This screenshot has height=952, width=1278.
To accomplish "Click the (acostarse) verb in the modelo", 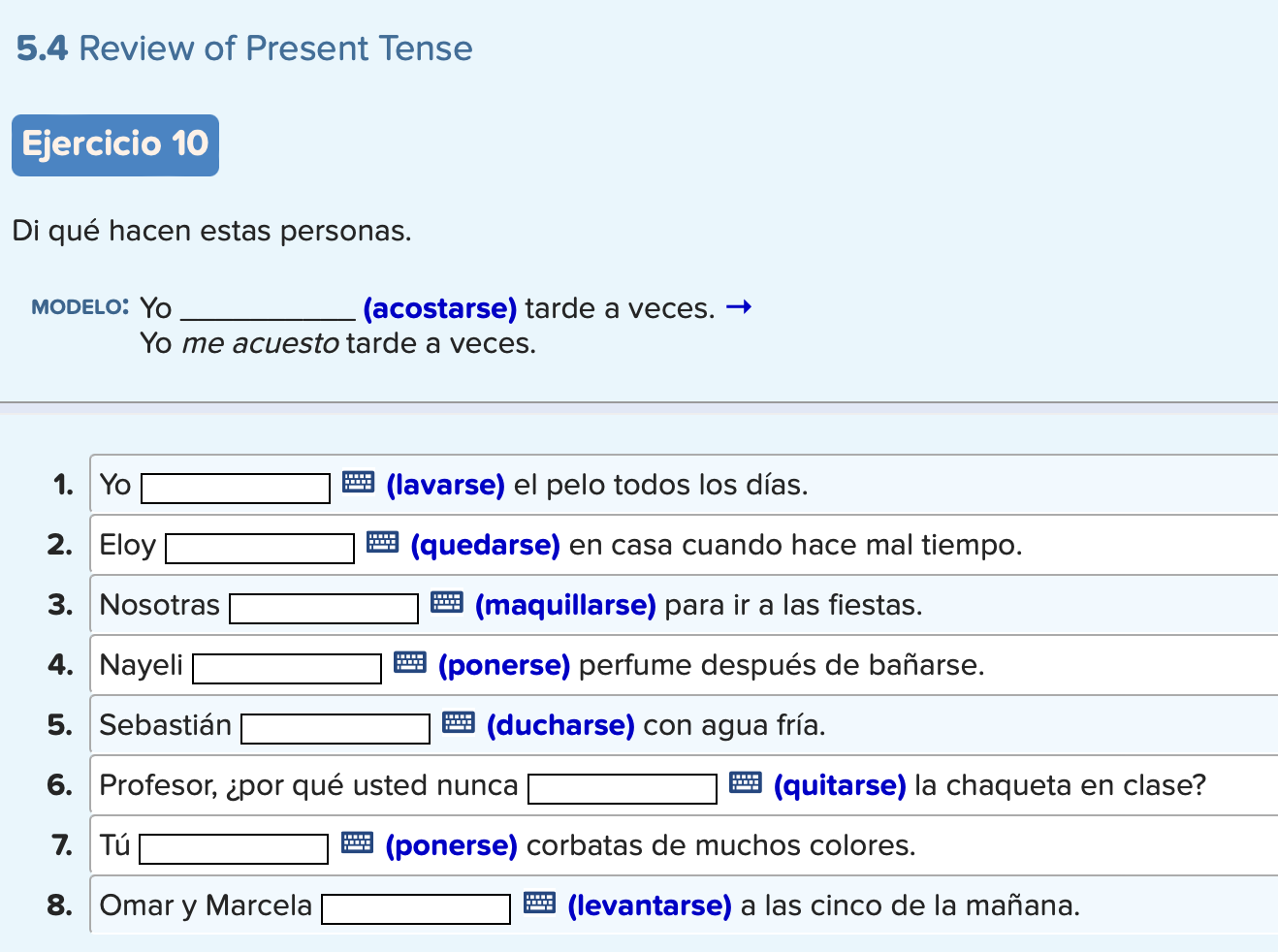I will click(439, 308).
